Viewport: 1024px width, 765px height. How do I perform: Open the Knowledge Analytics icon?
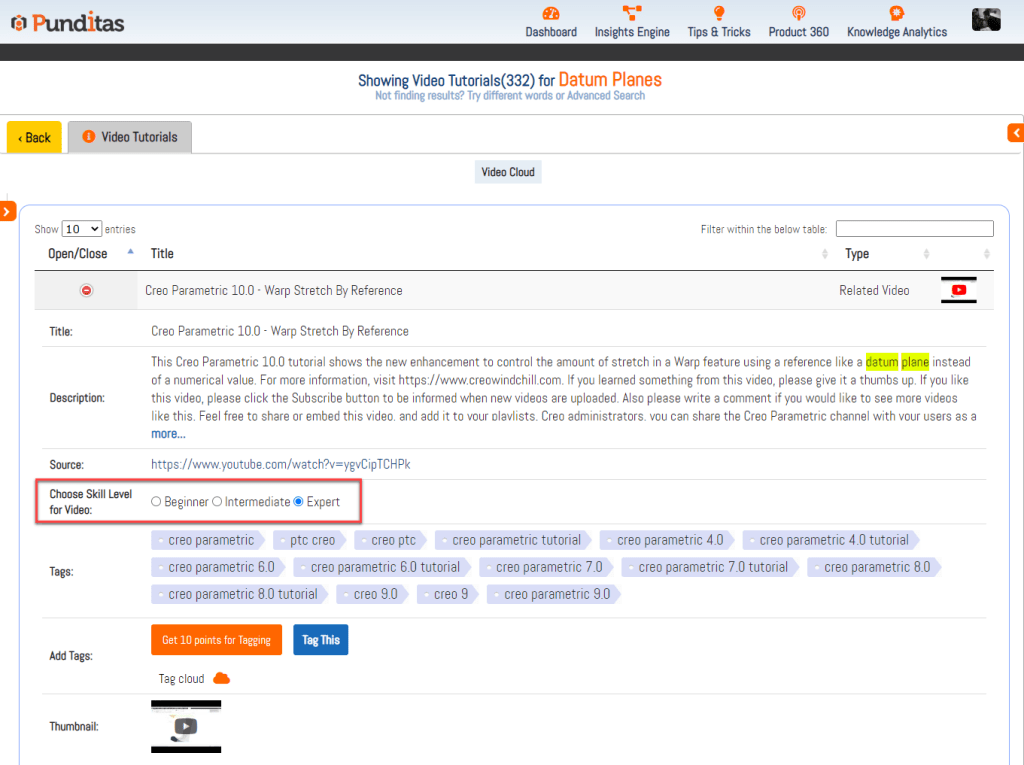click(x=896, y=14)
